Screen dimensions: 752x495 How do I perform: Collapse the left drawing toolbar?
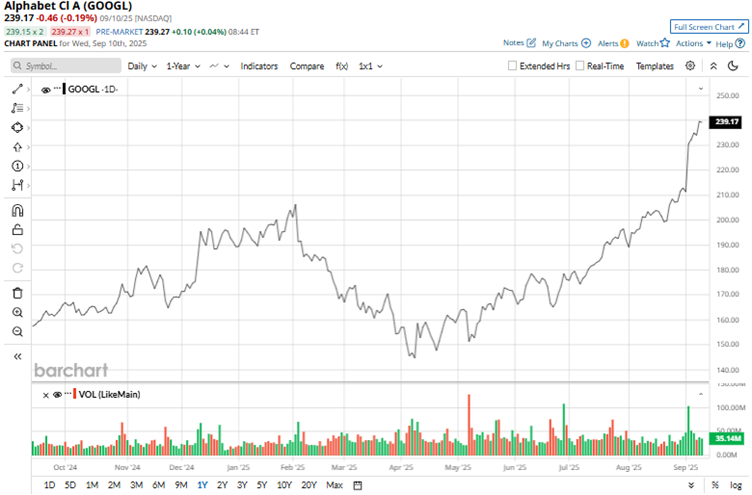pyautogui.click(x=17, y=356)
